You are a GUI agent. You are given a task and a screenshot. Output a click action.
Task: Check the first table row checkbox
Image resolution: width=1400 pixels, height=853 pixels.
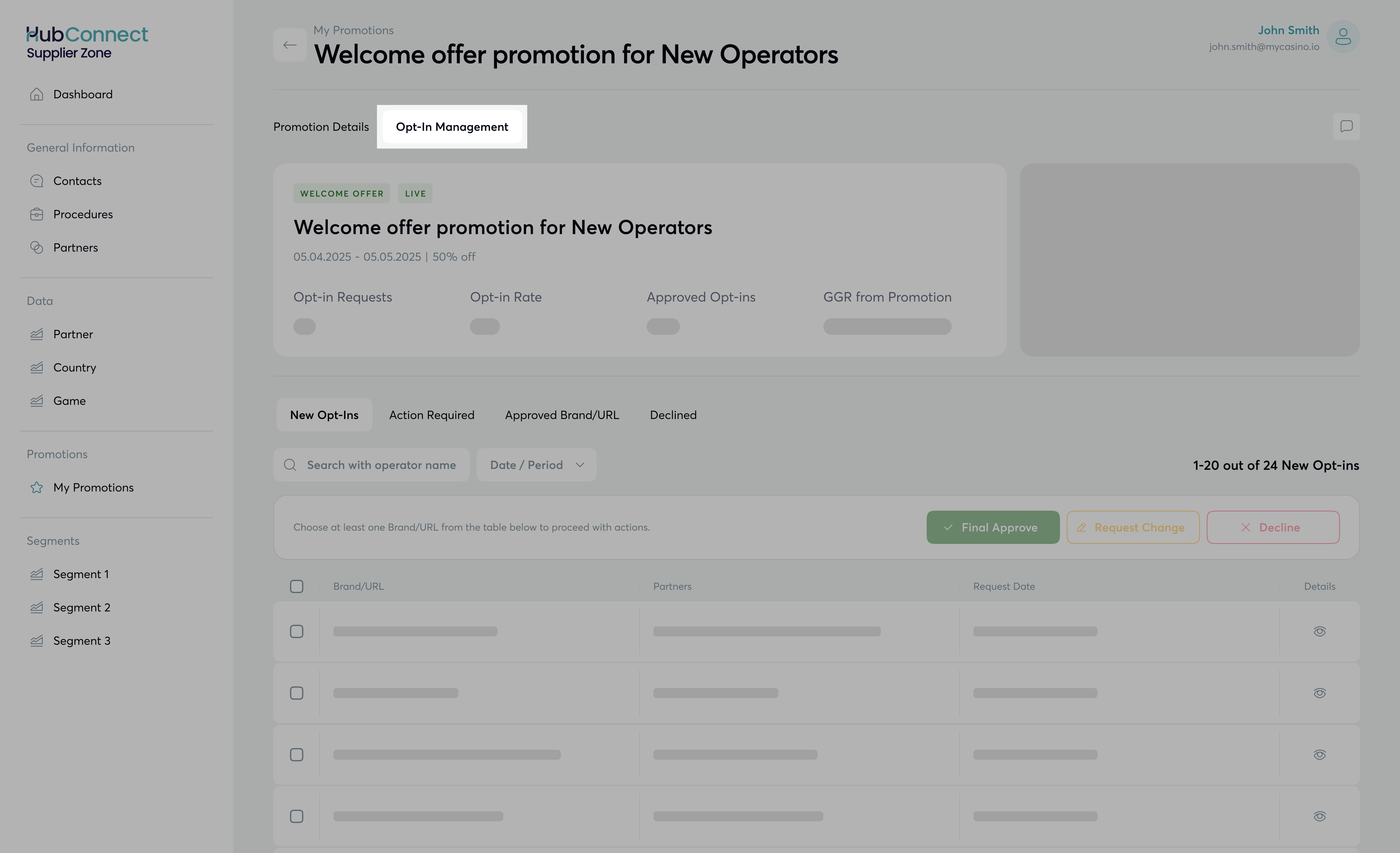297,631
